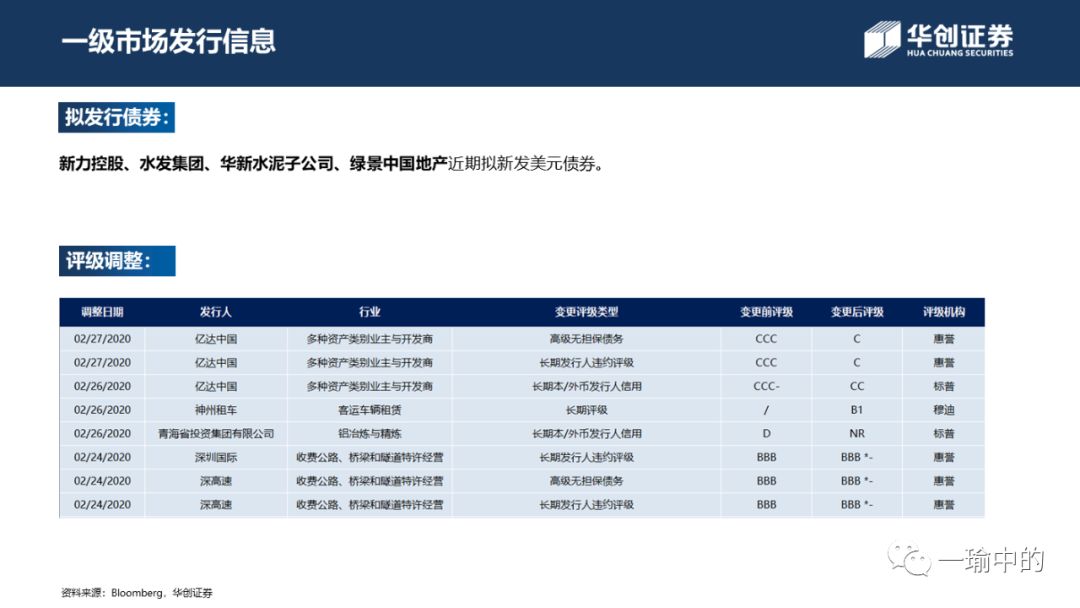Click the 变更后评级 column header
The image size is (1080, 608).
pos(857,312)
